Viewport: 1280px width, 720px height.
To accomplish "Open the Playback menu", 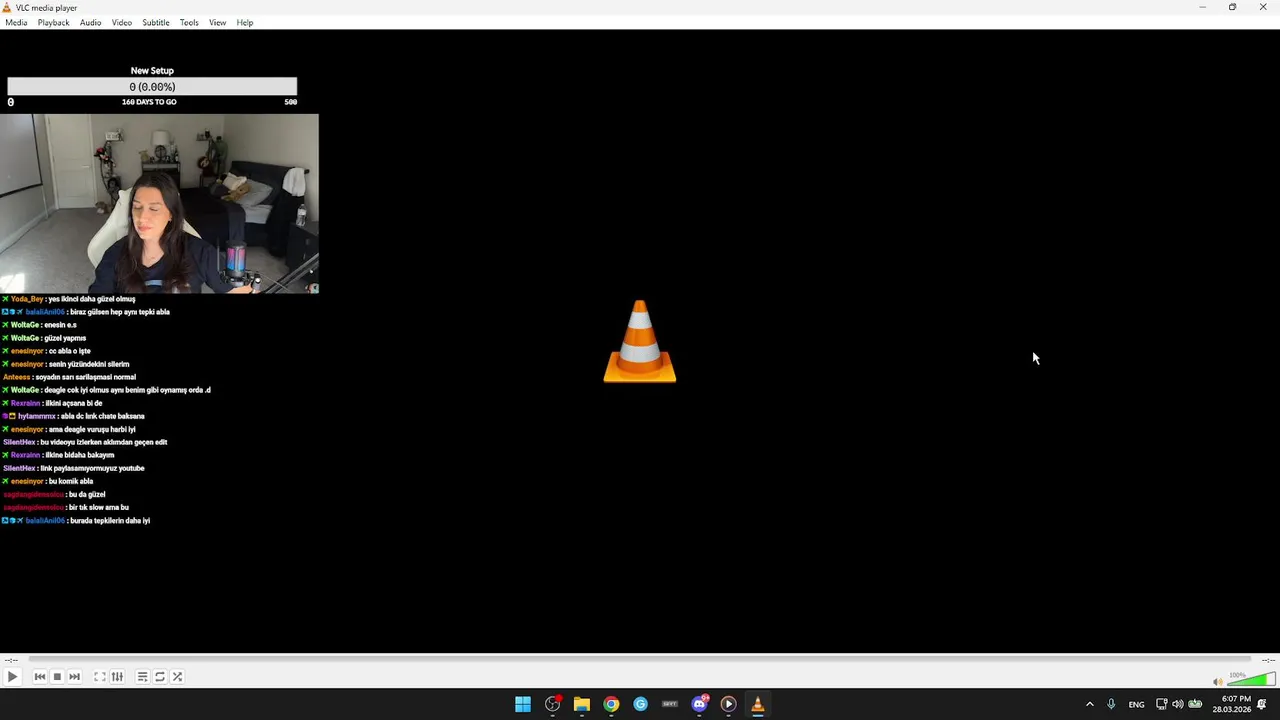I will pyautogui.click(x=54, y=22).
